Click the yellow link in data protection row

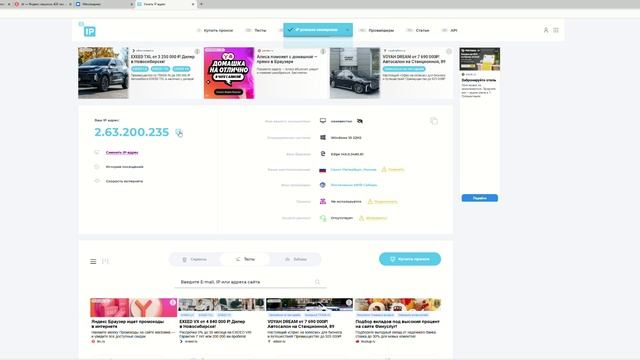tap(376, 218)
